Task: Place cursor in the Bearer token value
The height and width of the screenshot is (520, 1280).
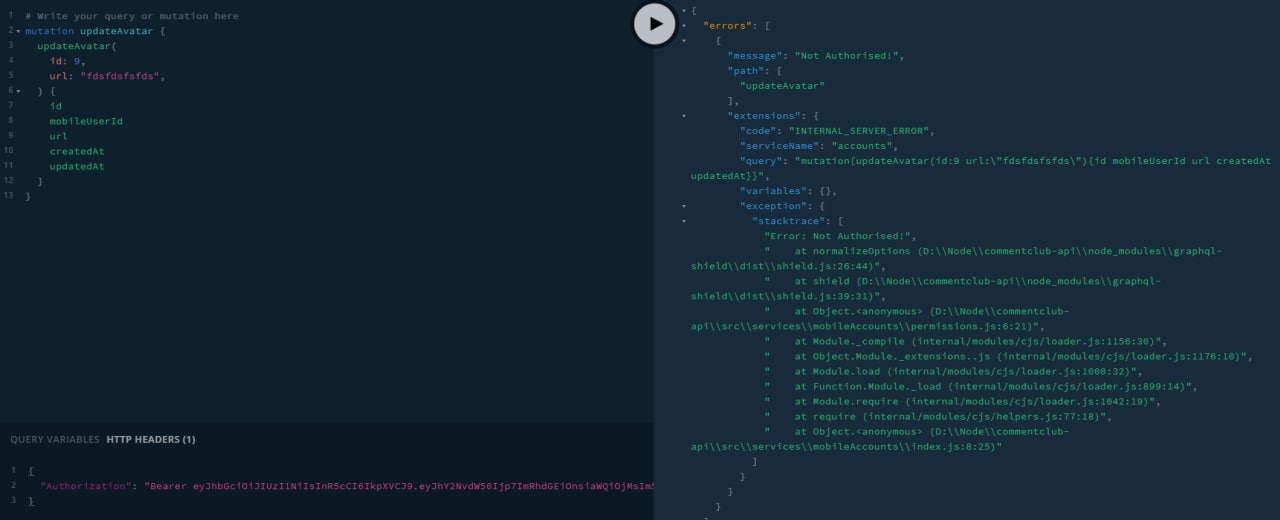Action: click(x=399, y=485)
